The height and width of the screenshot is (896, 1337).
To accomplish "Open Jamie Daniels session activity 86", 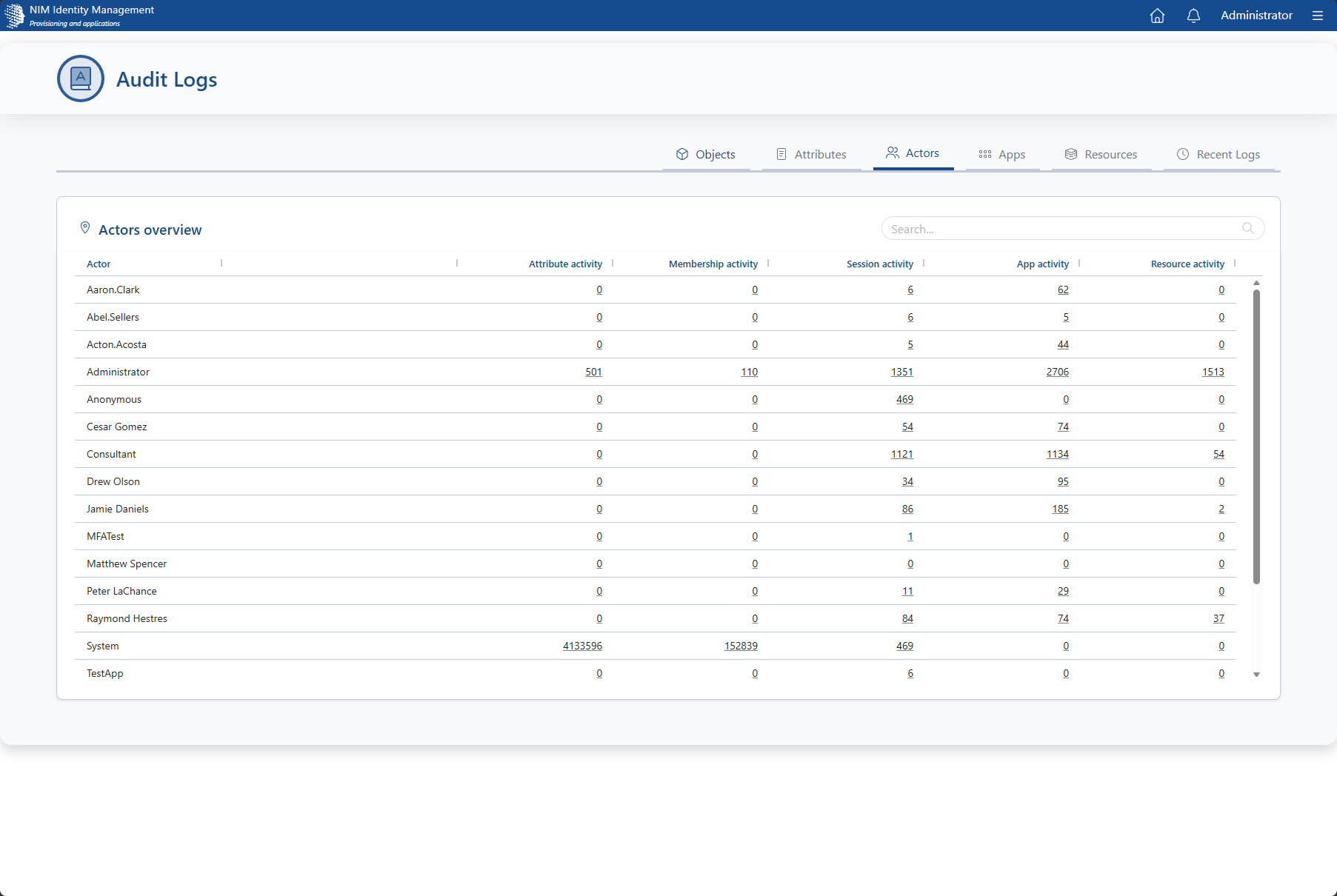I will pos(907,509).
